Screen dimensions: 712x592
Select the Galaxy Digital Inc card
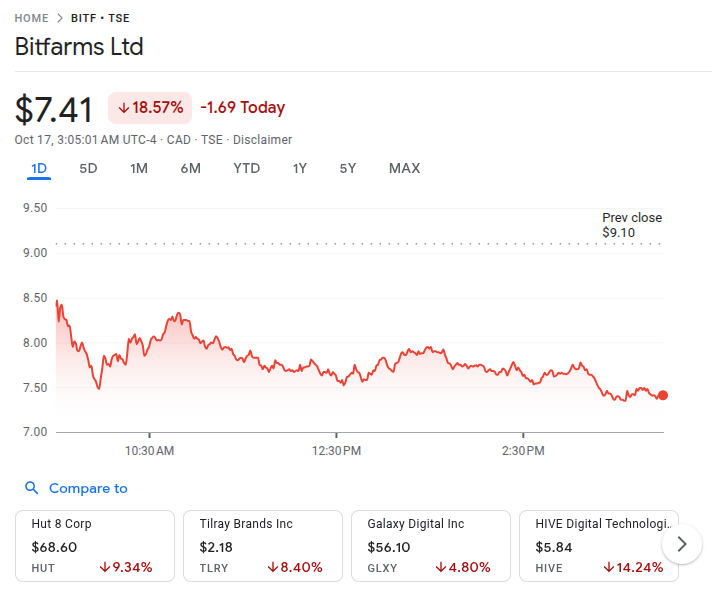[x=431, y=545]
